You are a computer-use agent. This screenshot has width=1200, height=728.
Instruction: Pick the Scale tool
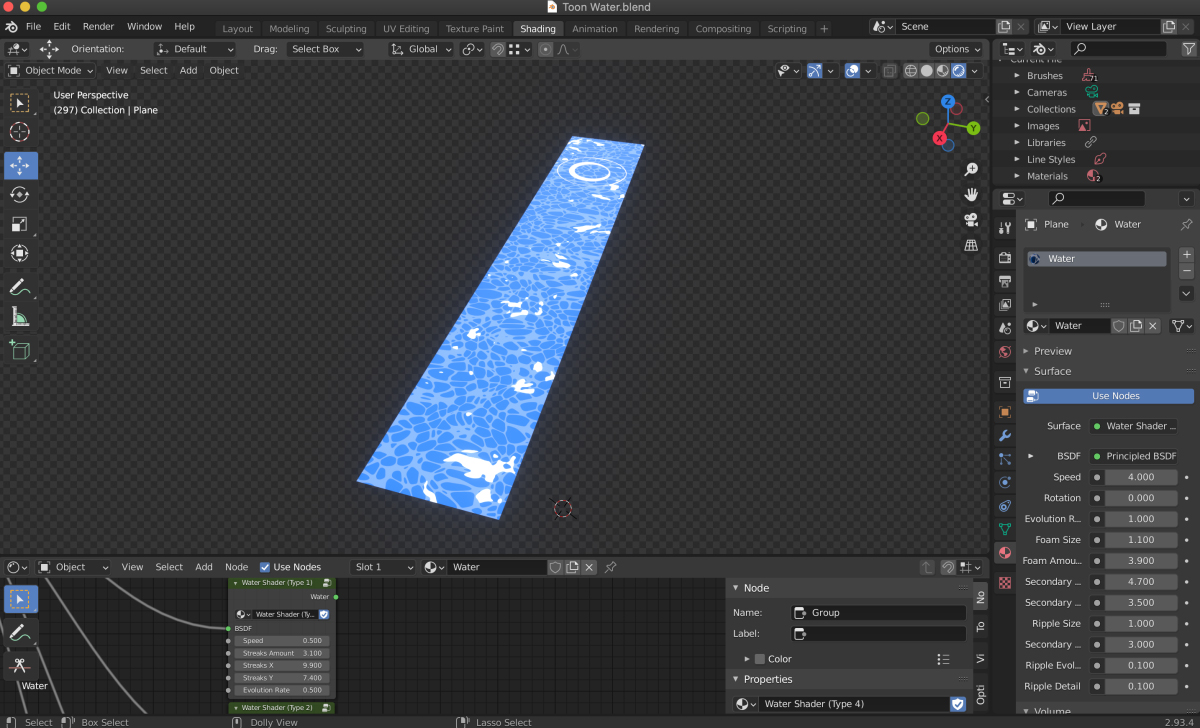pos(20,224)
